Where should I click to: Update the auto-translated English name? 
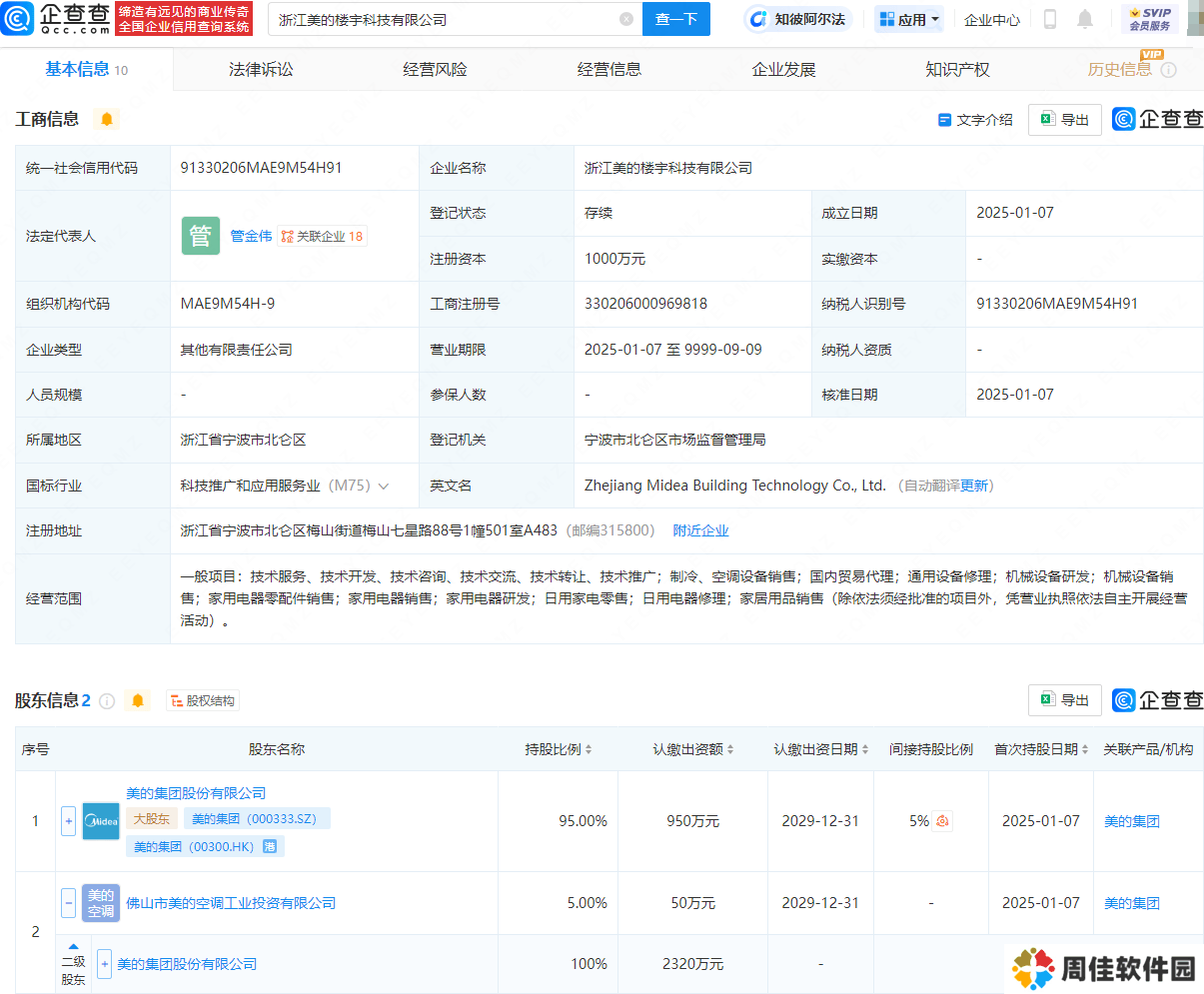974,486
